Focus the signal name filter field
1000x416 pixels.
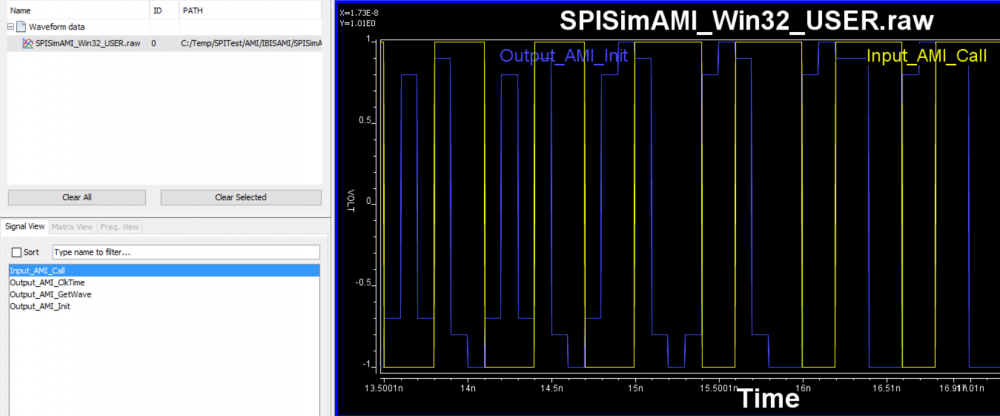185,252
